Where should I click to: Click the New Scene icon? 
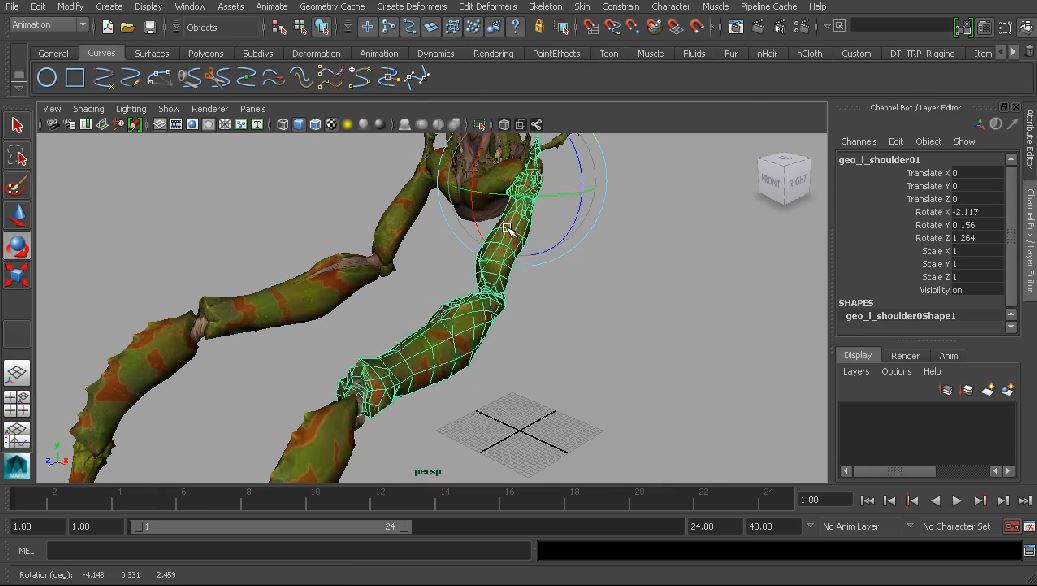tap(107, 27)
